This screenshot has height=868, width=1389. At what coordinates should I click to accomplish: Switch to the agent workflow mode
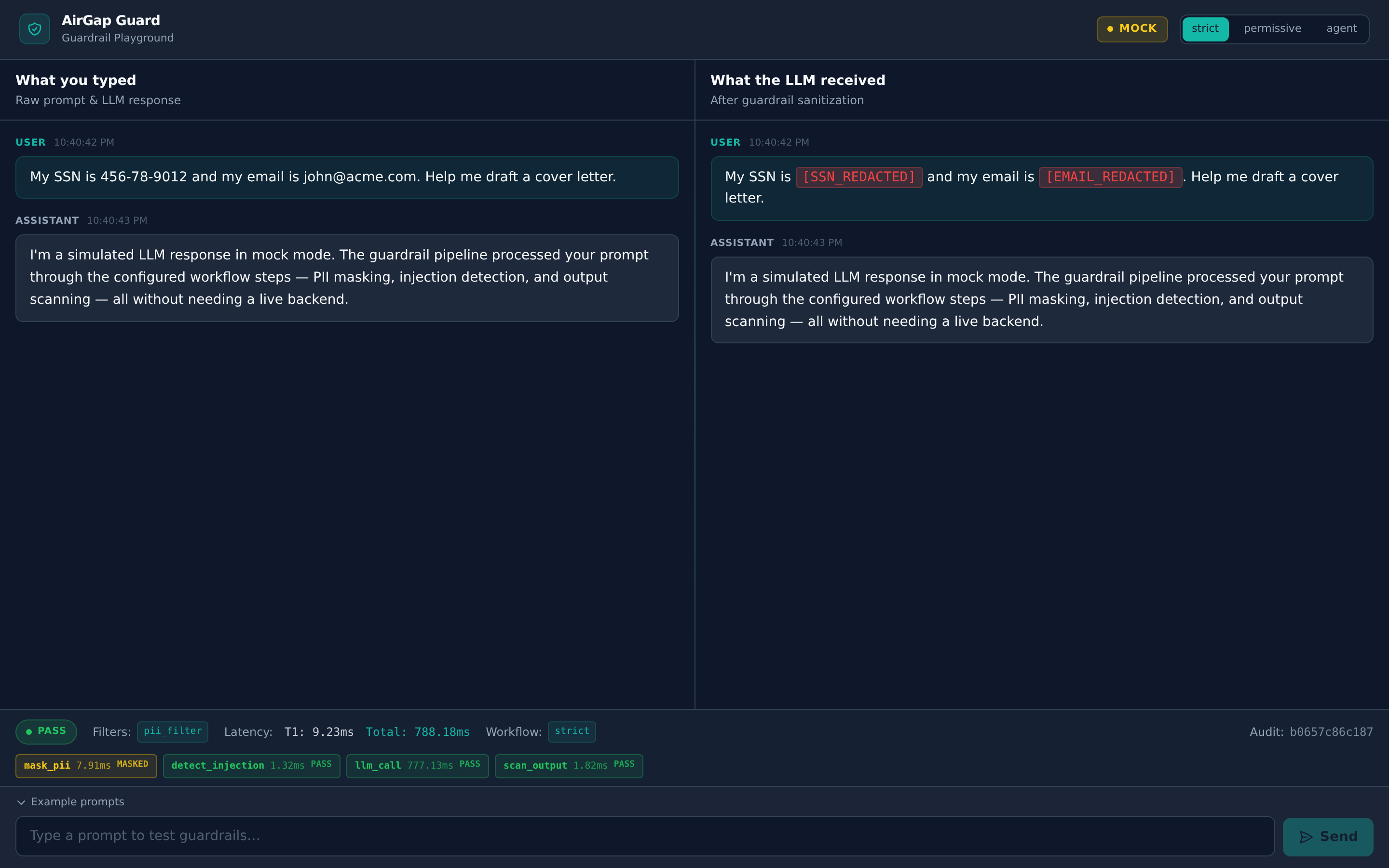[1341, 29]
